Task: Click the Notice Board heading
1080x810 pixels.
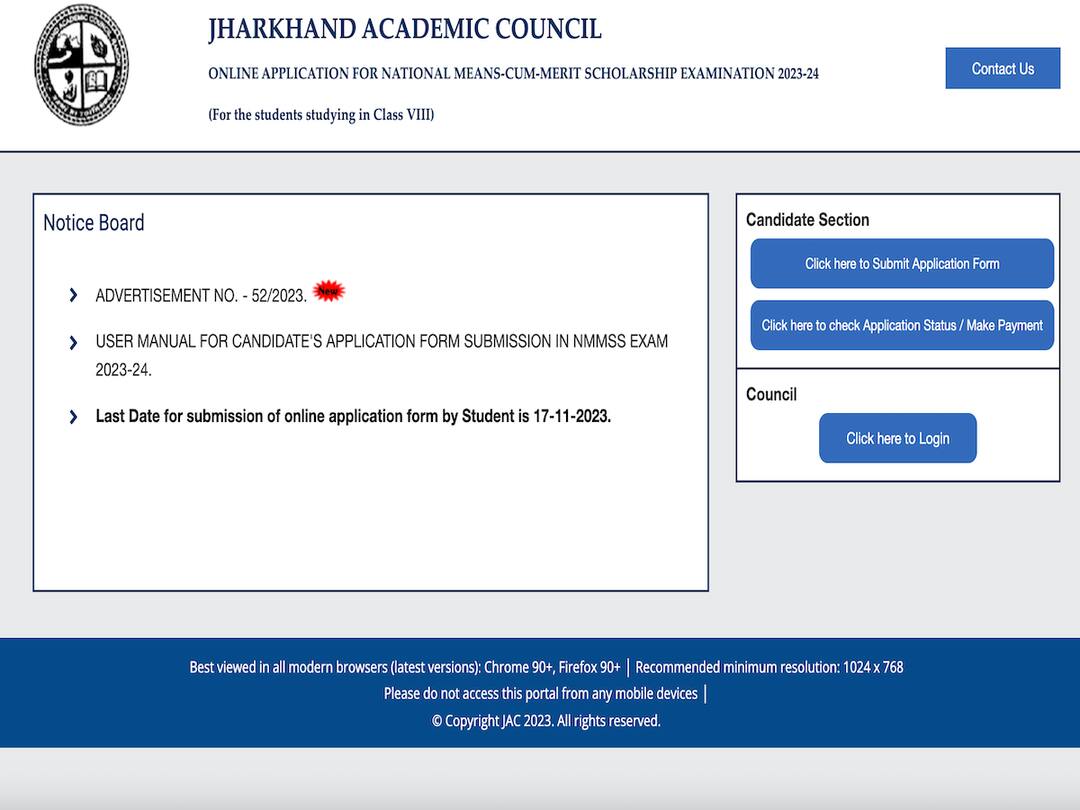Action: 93,223
